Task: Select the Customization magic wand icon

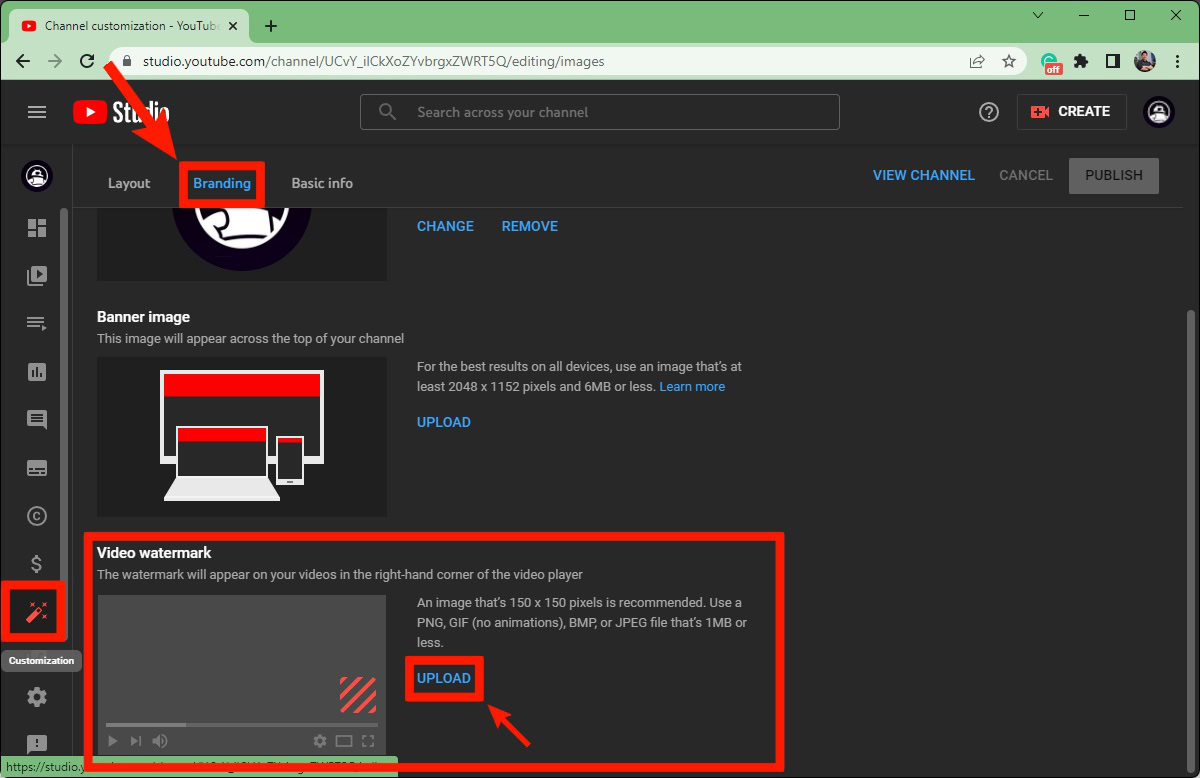Action: [x=37, y=611]
